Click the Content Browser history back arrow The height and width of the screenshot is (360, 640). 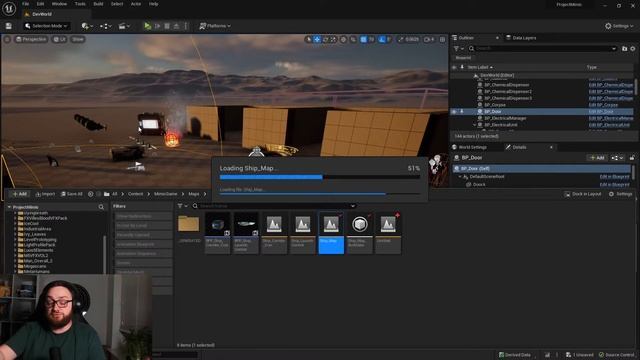(x=91, y=194)
